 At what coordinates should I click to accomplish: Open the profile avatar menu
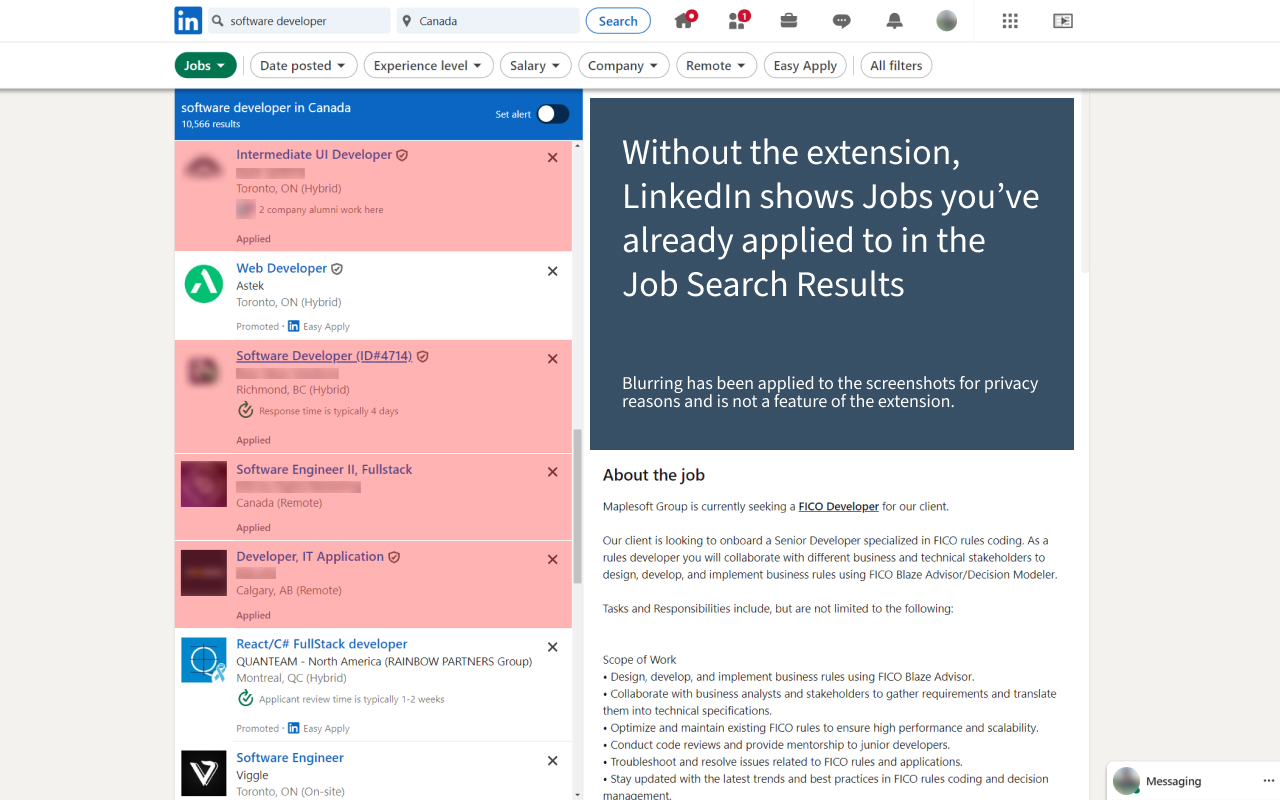[946, 21]
